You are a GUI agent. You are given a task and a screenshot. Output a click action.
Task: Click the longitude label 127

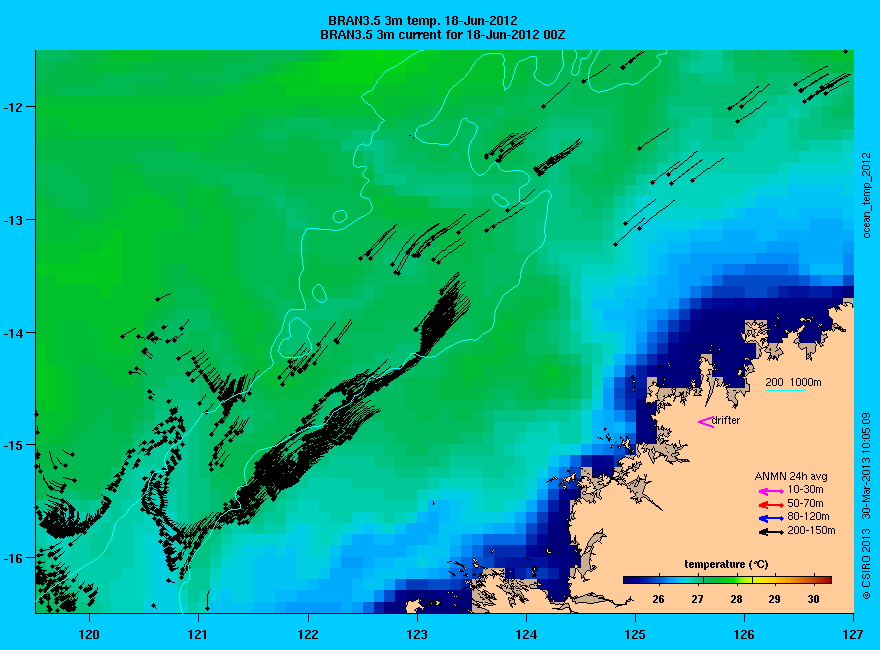pyautogui.click(x=853, y=635)
